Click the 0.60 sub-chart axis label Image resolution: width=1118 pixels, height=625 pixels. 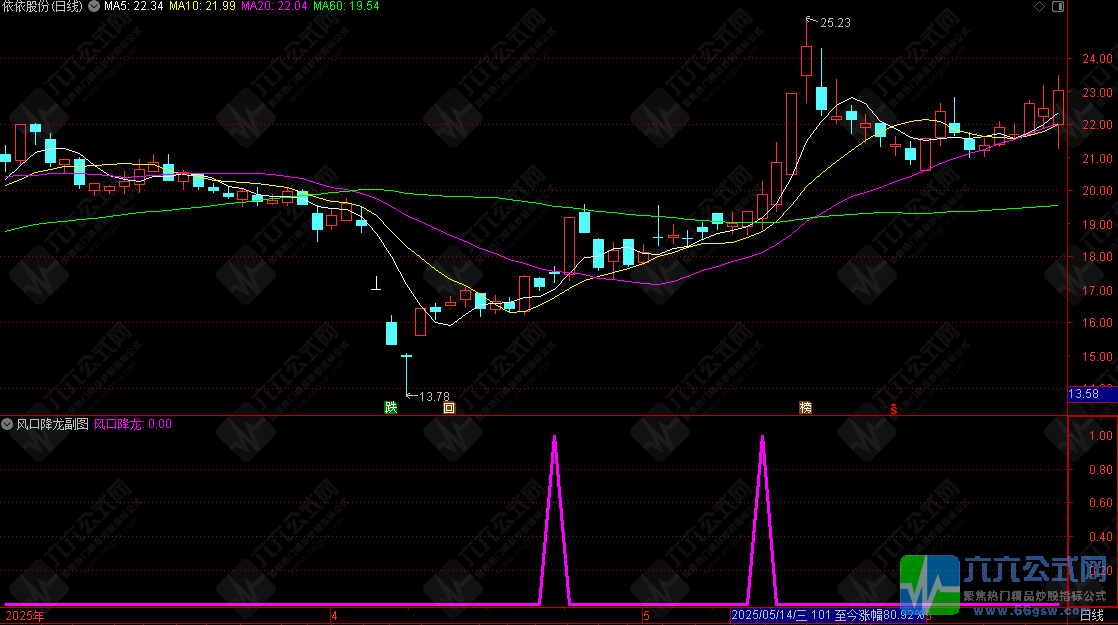(1101, 503)
